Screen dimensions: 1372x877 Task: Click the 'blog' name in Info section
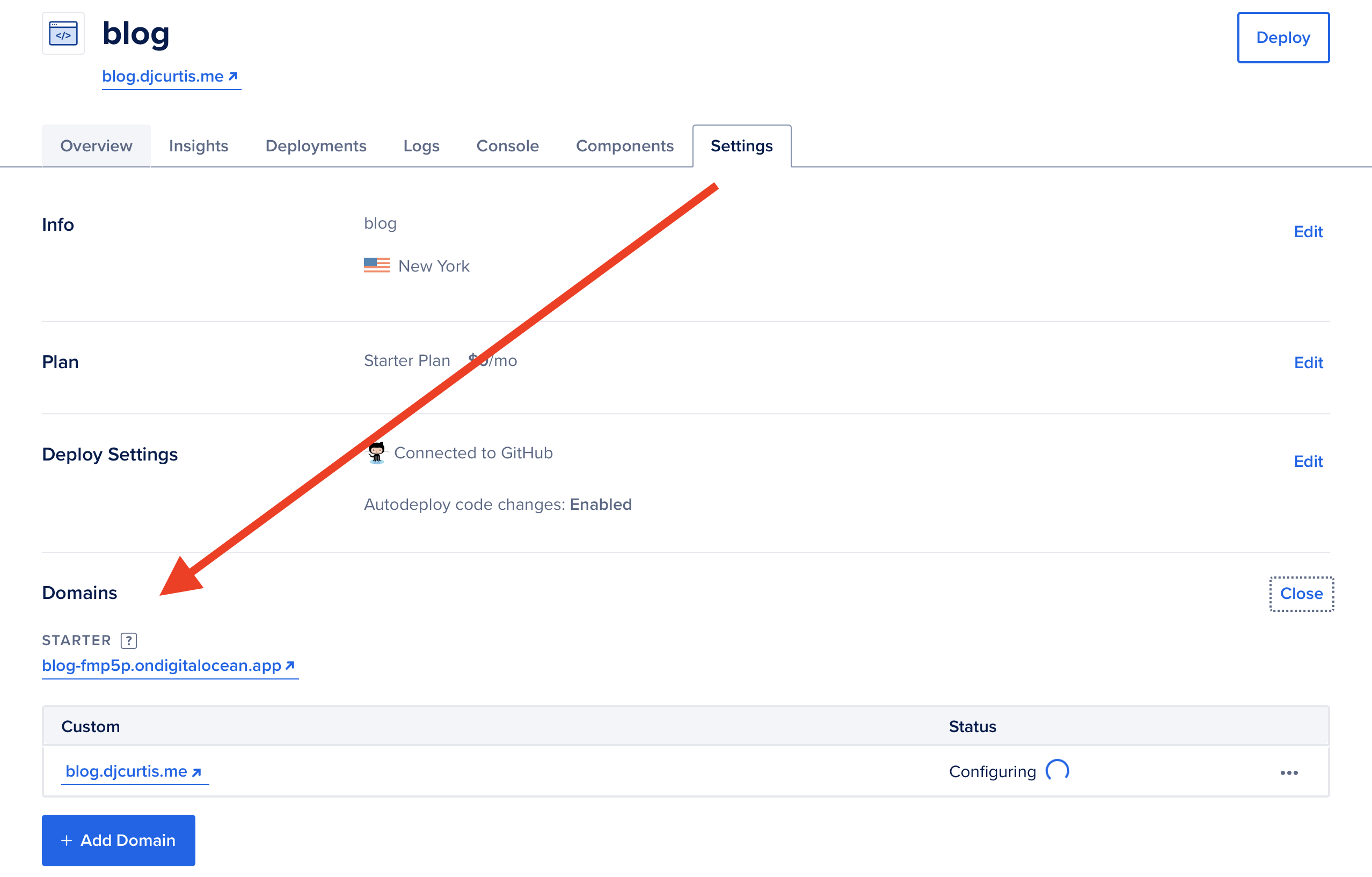(x=381, y=223)
